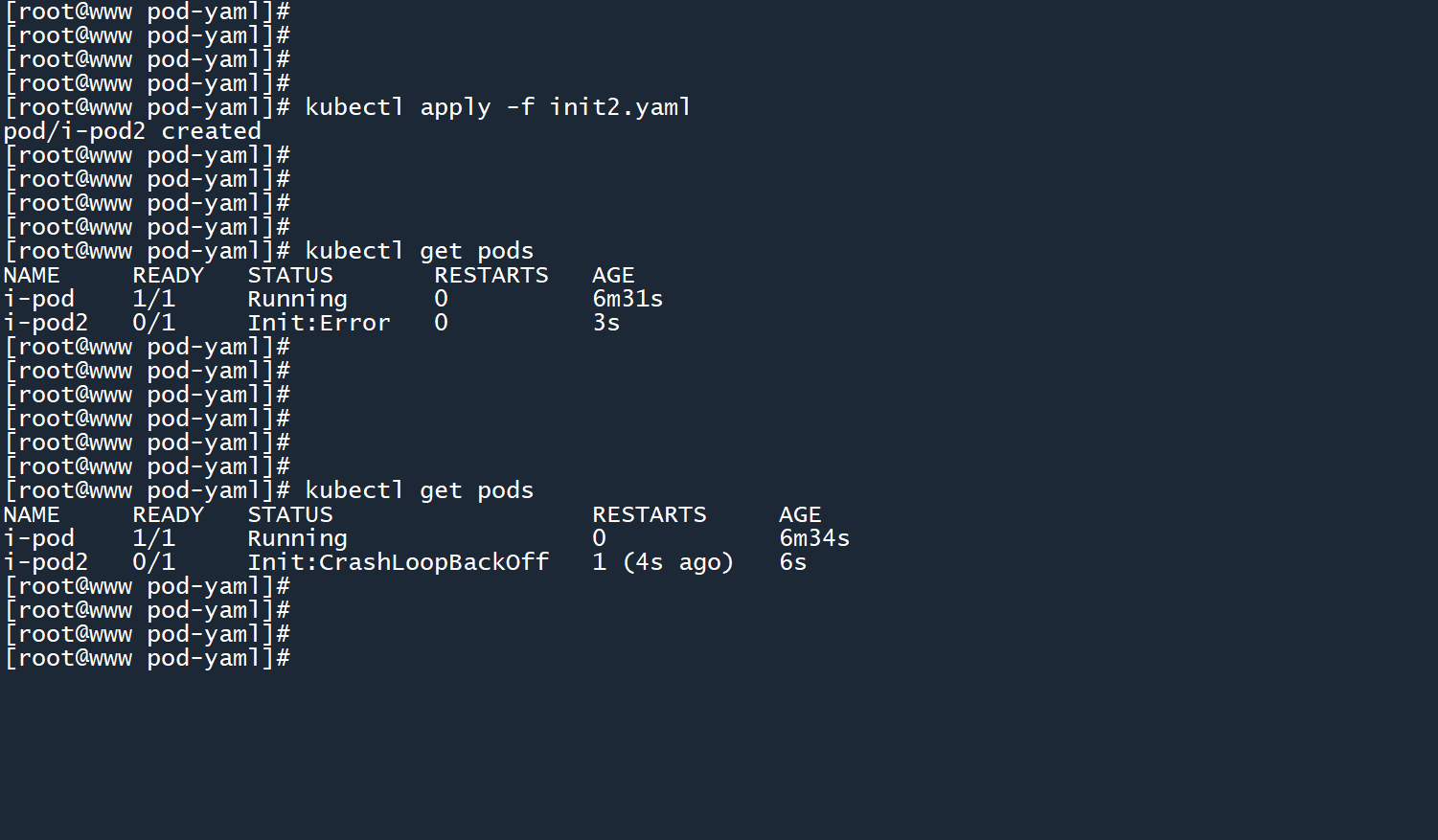Viewport: 1438px width, 840px height.
Task: Click the 6m34s age value
Action: (x=814, y=538)
